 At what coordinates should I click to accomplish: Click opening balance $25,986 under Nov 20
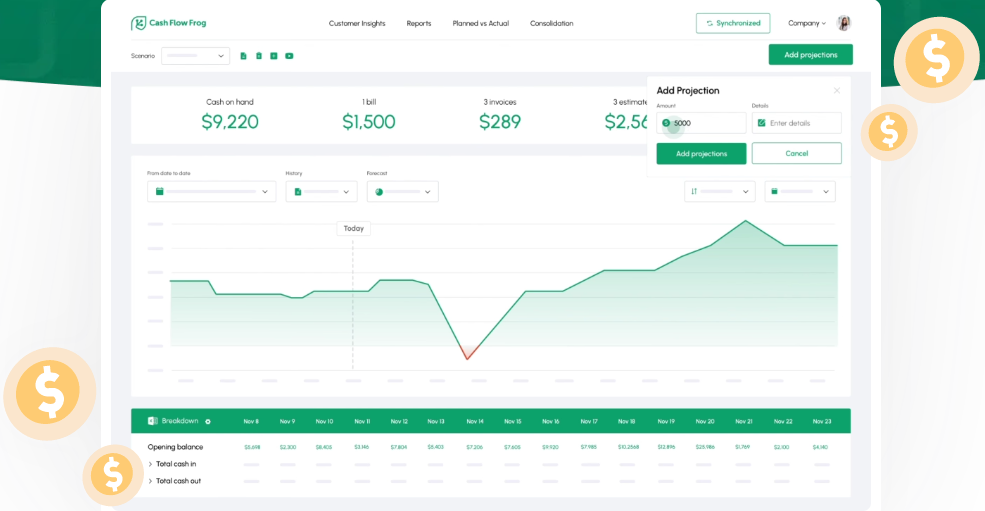pyautogui.click(x=705, y=448)
